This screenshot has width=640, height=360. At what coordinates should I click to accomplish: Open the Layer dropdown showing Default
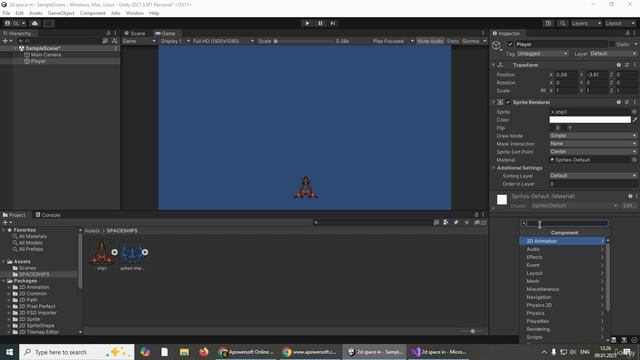613,53
